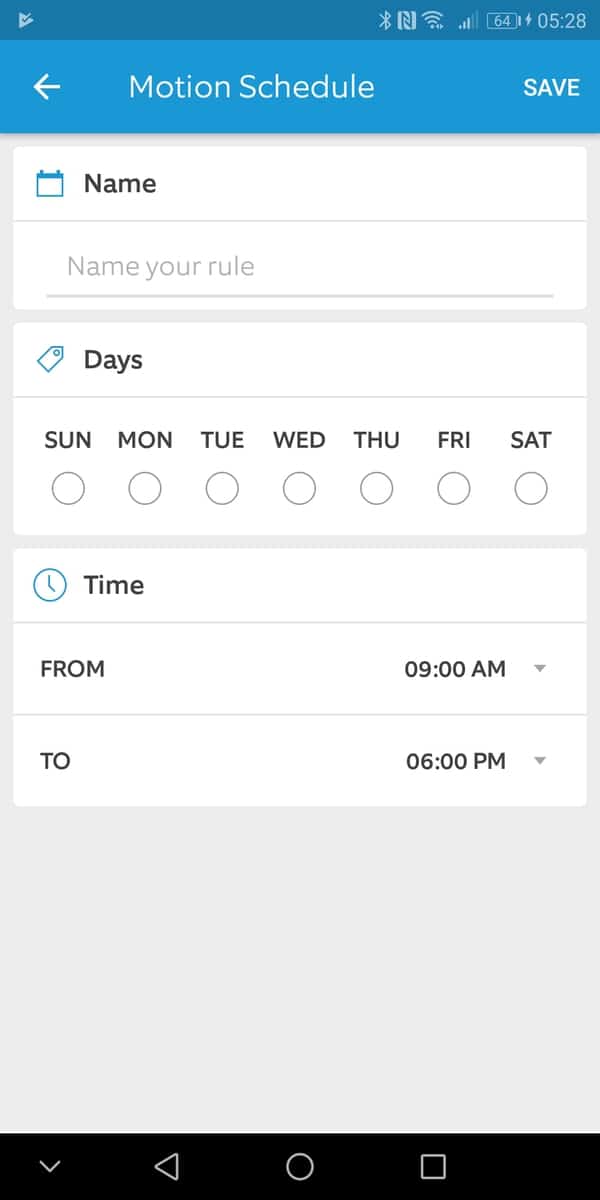
Task: Tap the 06:00 PM end time
Action: (x=456, y=761)
